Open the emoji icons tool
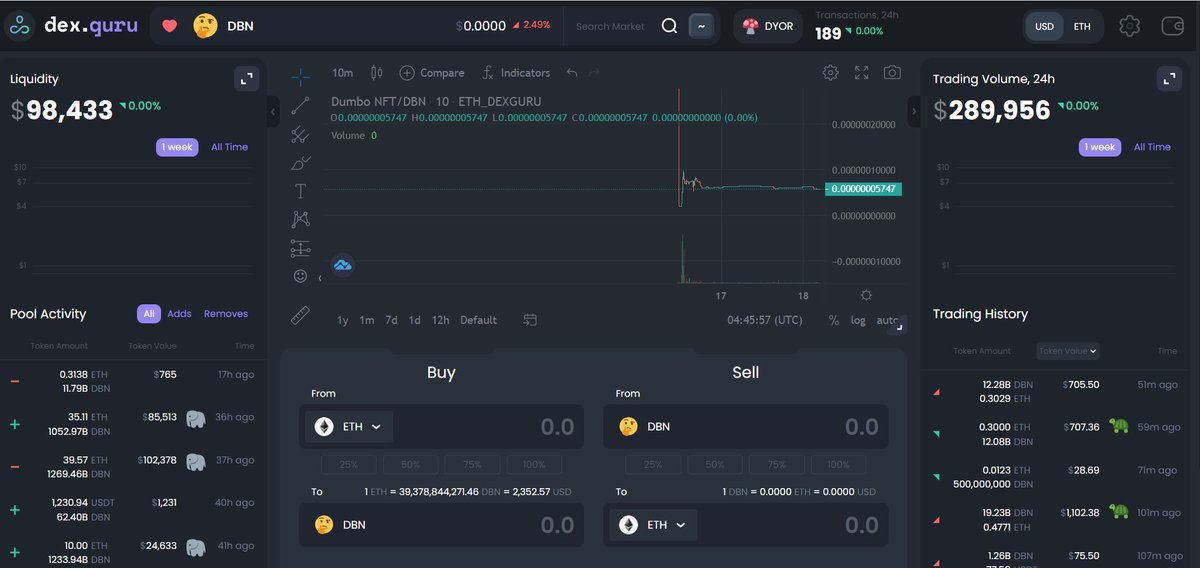The image size is (1200, 568). (x=300, y=275)
